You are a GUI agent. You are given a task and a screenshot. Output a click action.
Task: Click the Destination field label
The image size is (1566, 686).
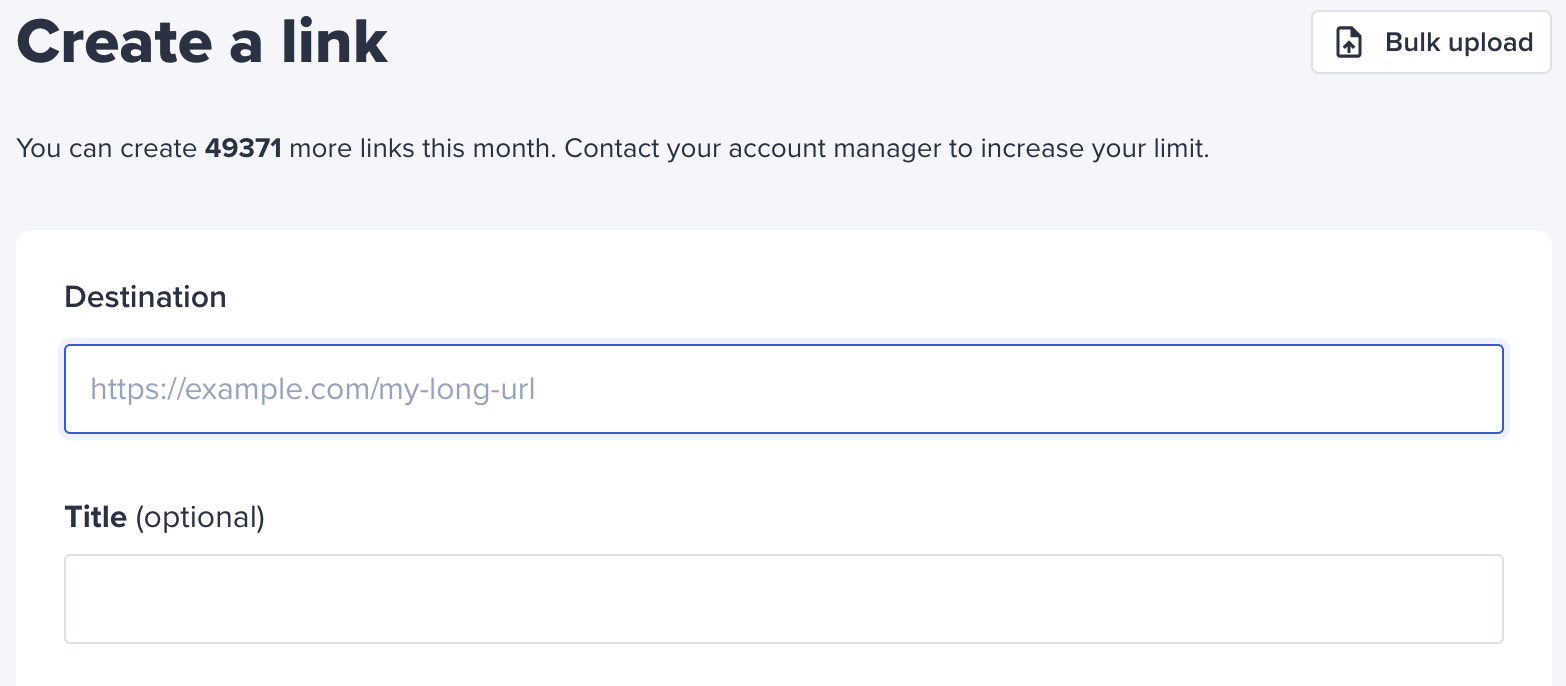145,297
